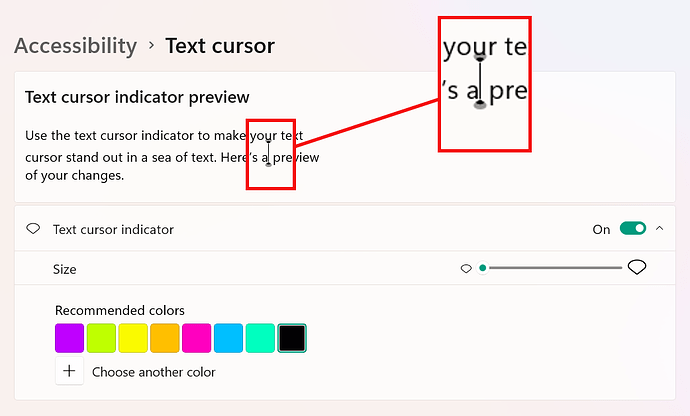Click the magnified cursor preview image
The height and width of the screenshot is (416, 690).
[x=484, y=83]
